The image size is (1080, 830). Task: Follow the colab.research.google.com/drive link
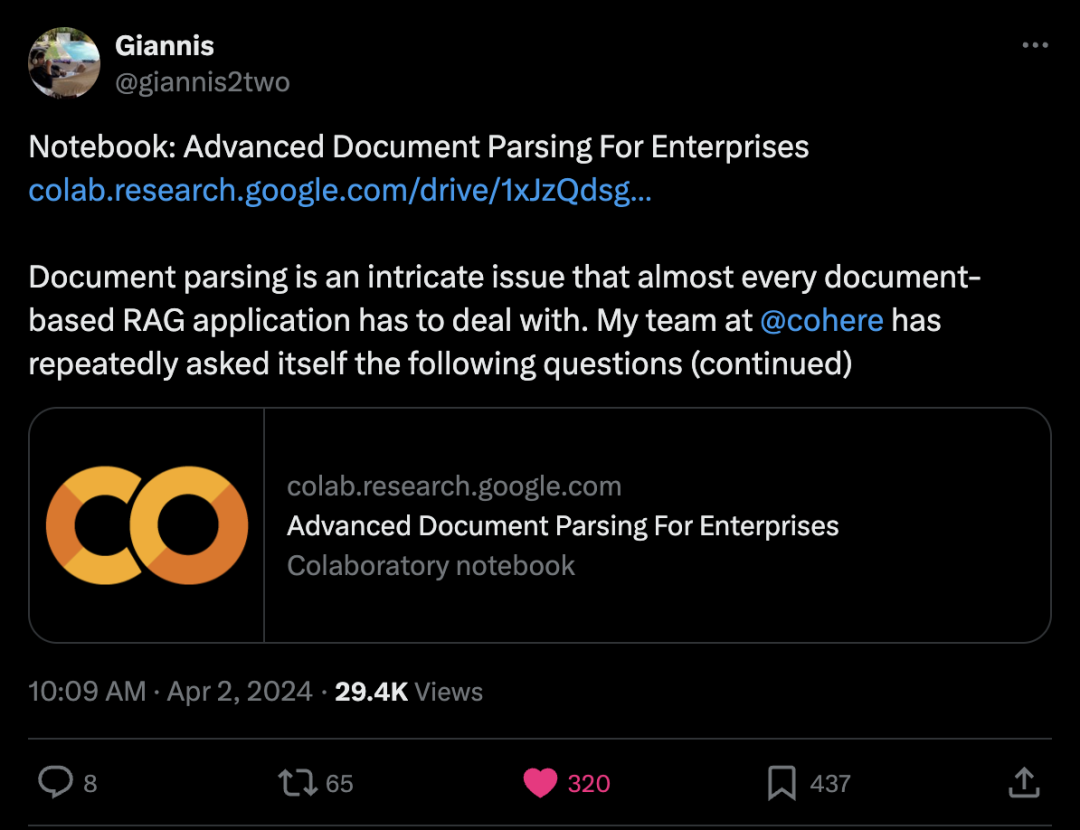click(340, 190)
